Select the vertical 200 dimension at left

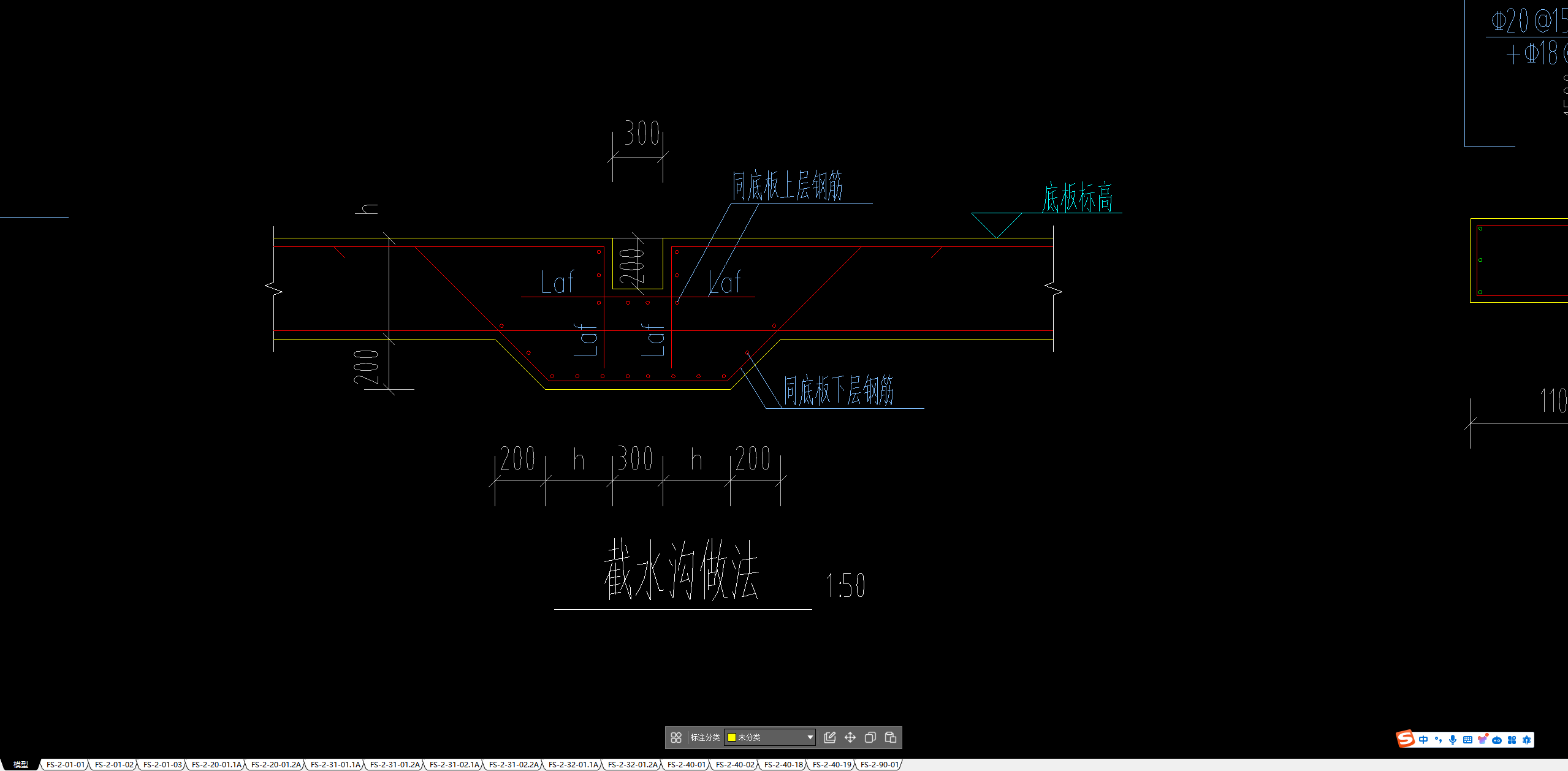click(367, 367)
